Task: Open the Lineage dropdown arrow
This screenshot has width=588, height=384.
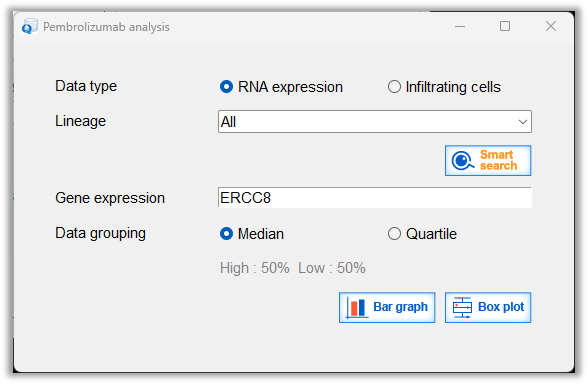Action: tap(523, 122)
